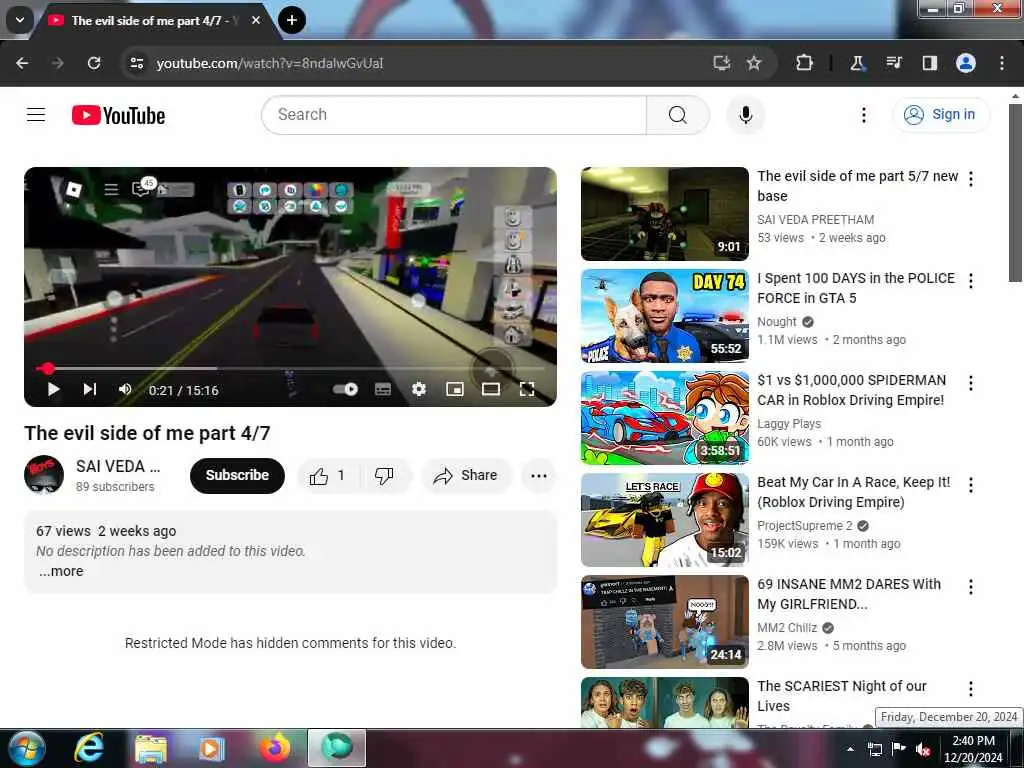The width and height of the screenshot is (1024, 768).
Task: Install app icon in address bar
Action: tap(721, 63)
